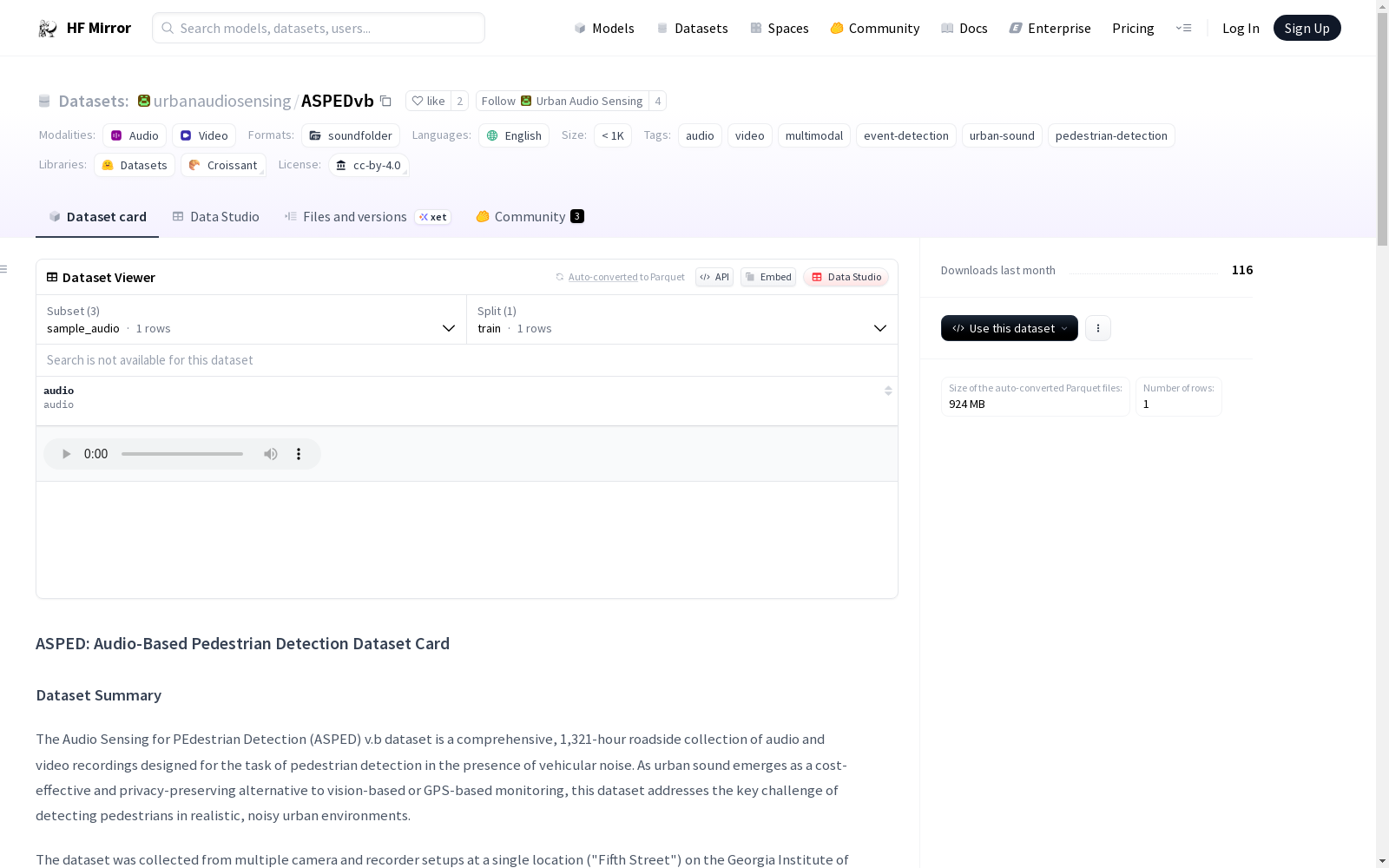This screenshot has height=868, width=1389.
Task: Open the Use this dataset dropdown
Action: (1010, 328)
